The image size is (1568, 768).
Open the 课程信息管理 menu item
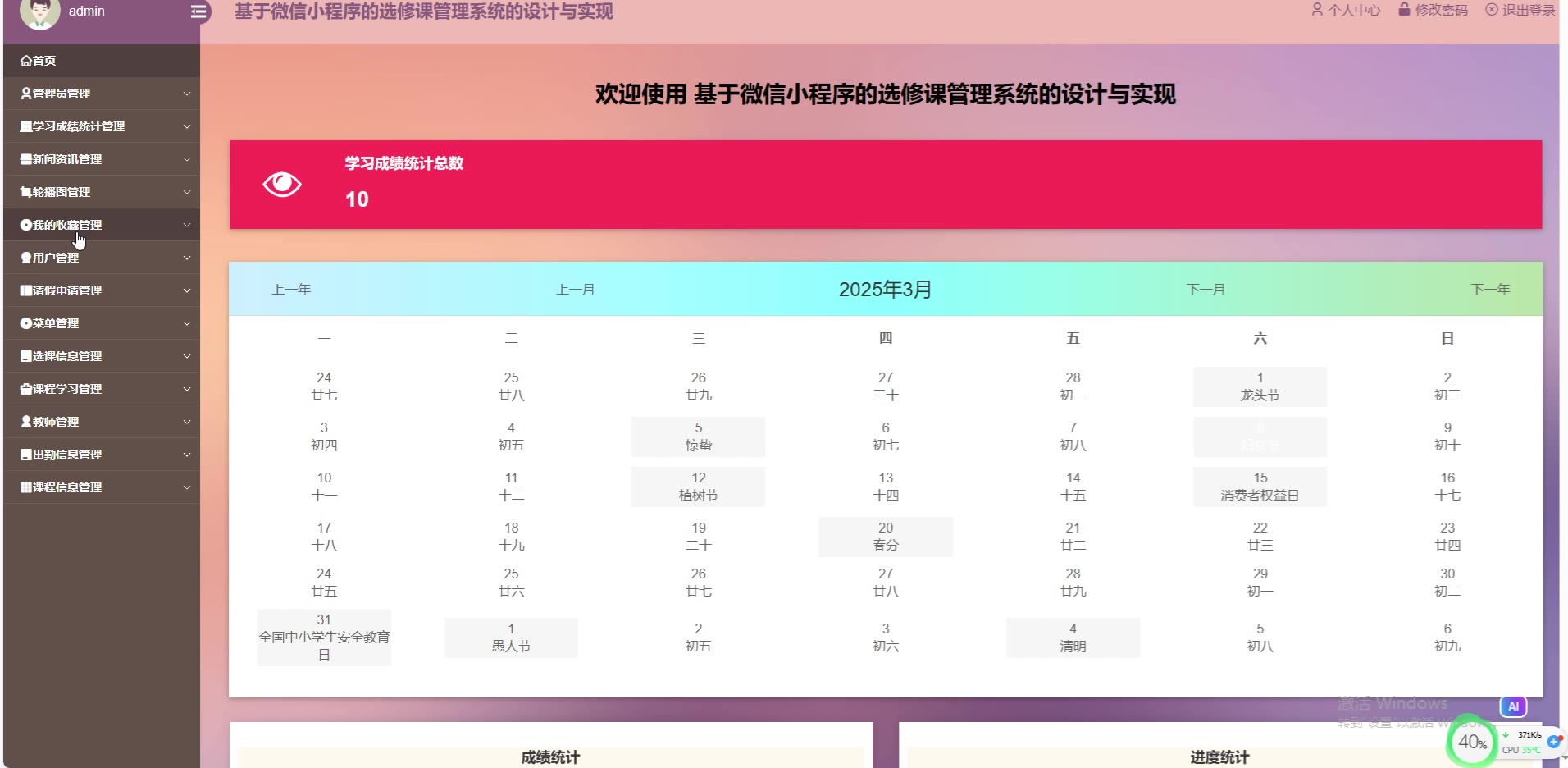[x=102, y=487]
